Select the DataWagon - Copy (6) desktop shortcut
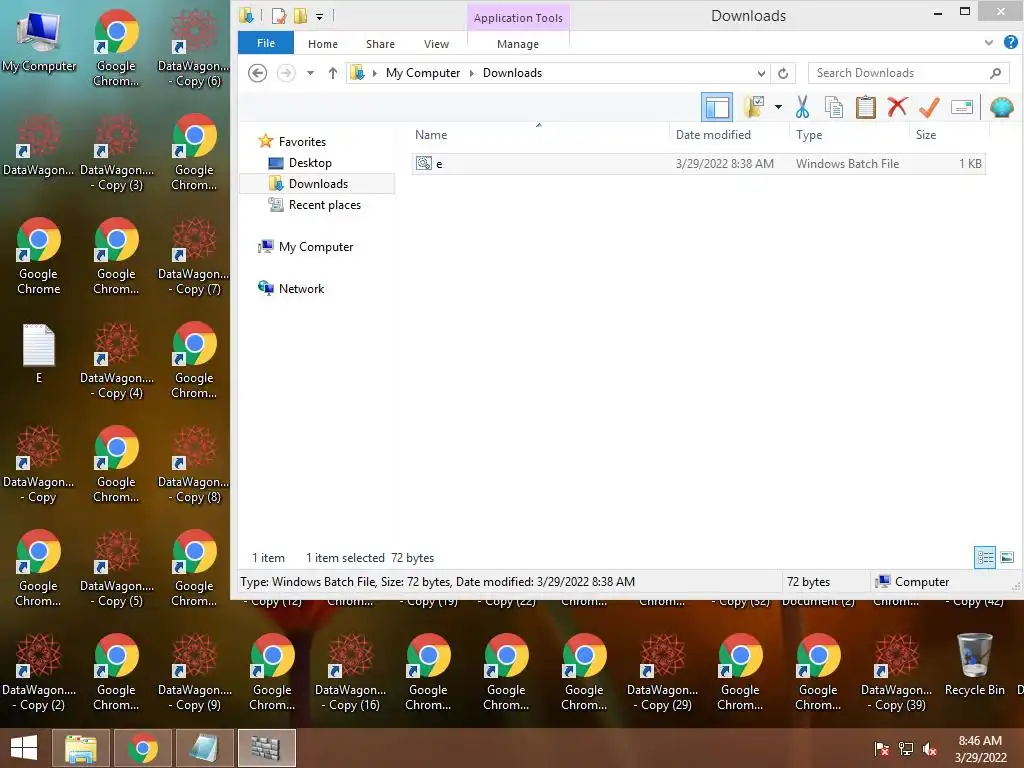This screenshot has width=1024, height=768. click(194, 48)
